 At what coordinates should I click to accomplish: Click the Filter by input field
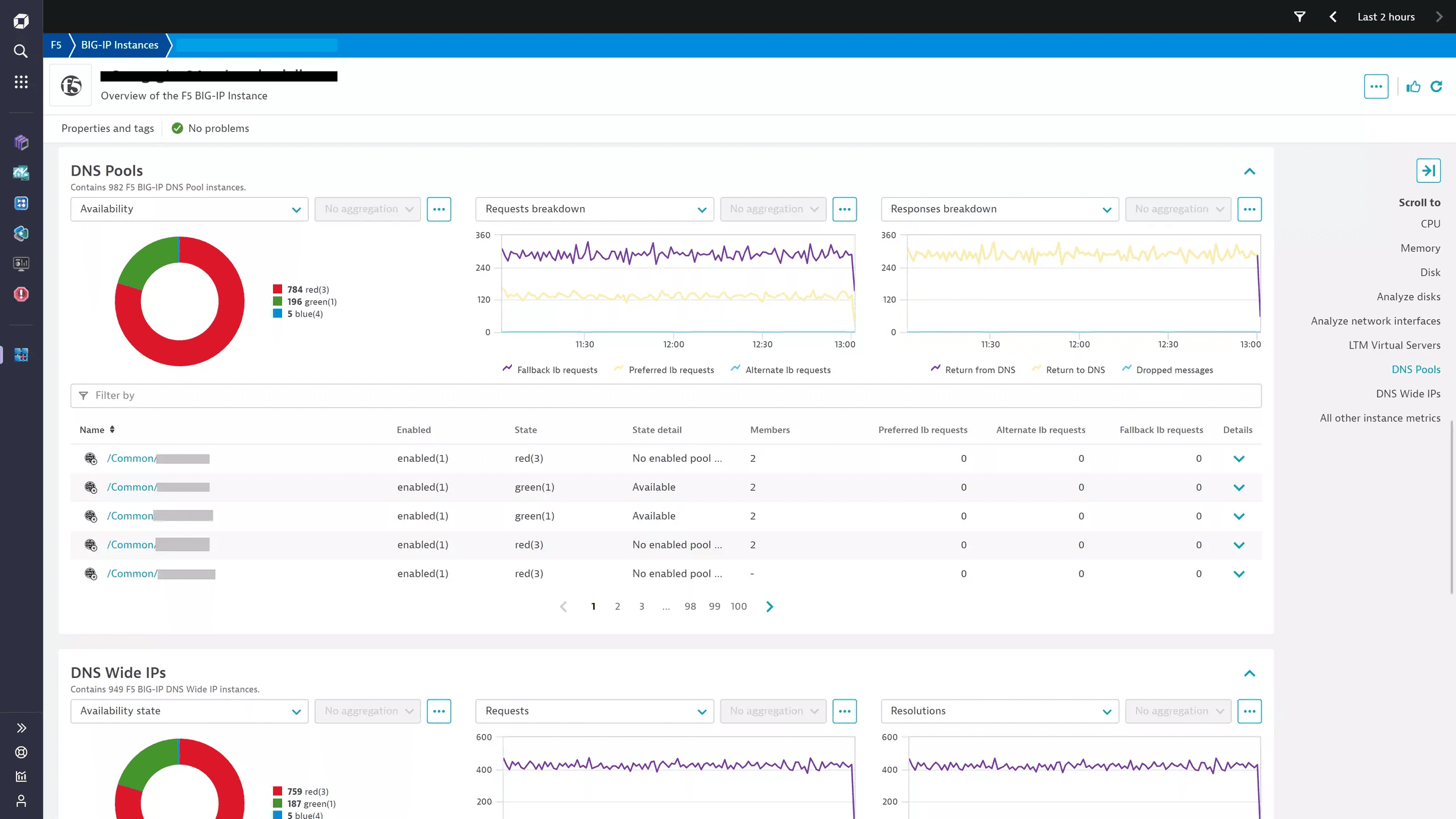tap(665, 396)
